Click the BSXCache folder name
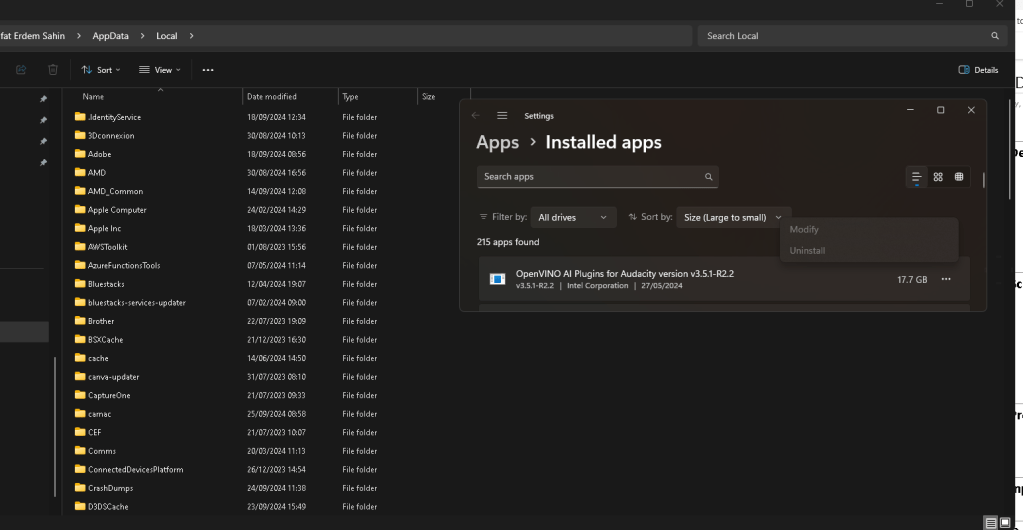1023x530 pixels. coord(105,339)
